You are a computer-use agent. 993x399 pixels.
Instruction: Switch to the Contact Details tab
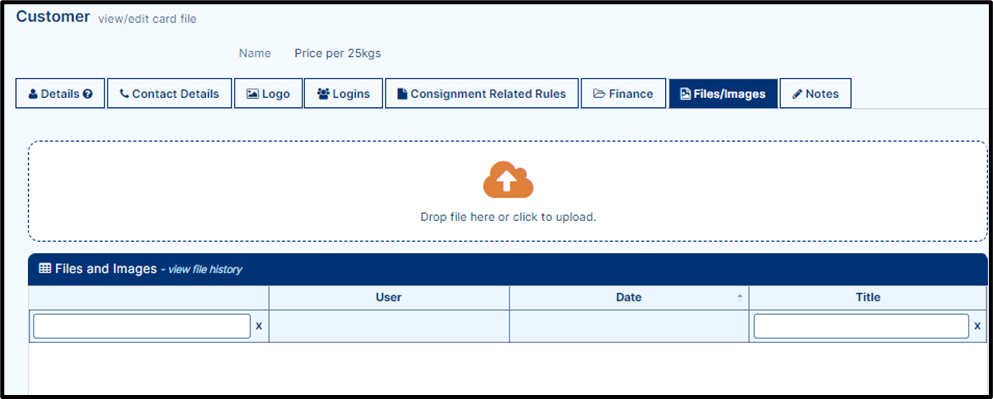coord(169,94)
